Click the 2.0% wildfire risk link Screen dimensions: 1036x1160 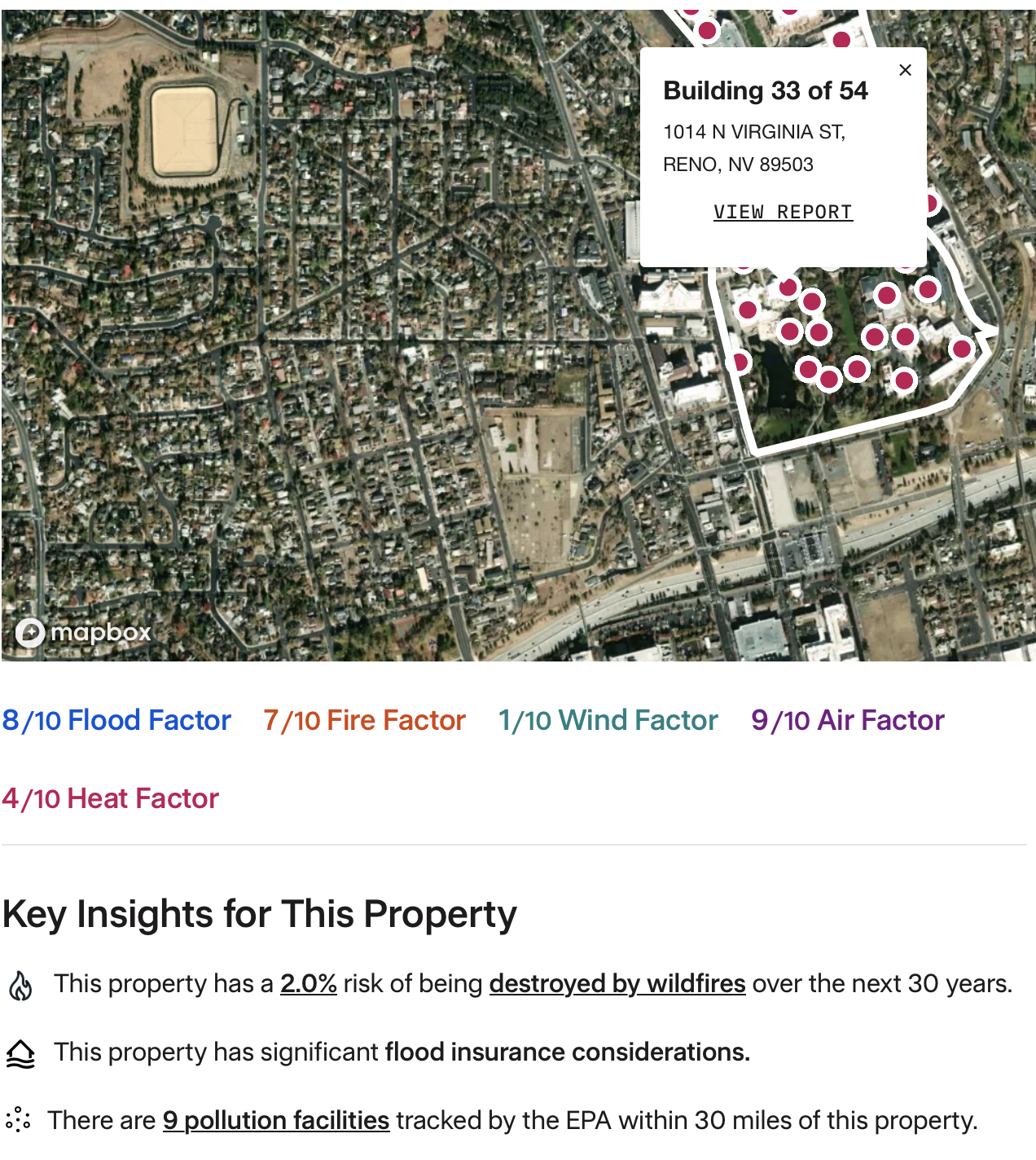point(309,983)
